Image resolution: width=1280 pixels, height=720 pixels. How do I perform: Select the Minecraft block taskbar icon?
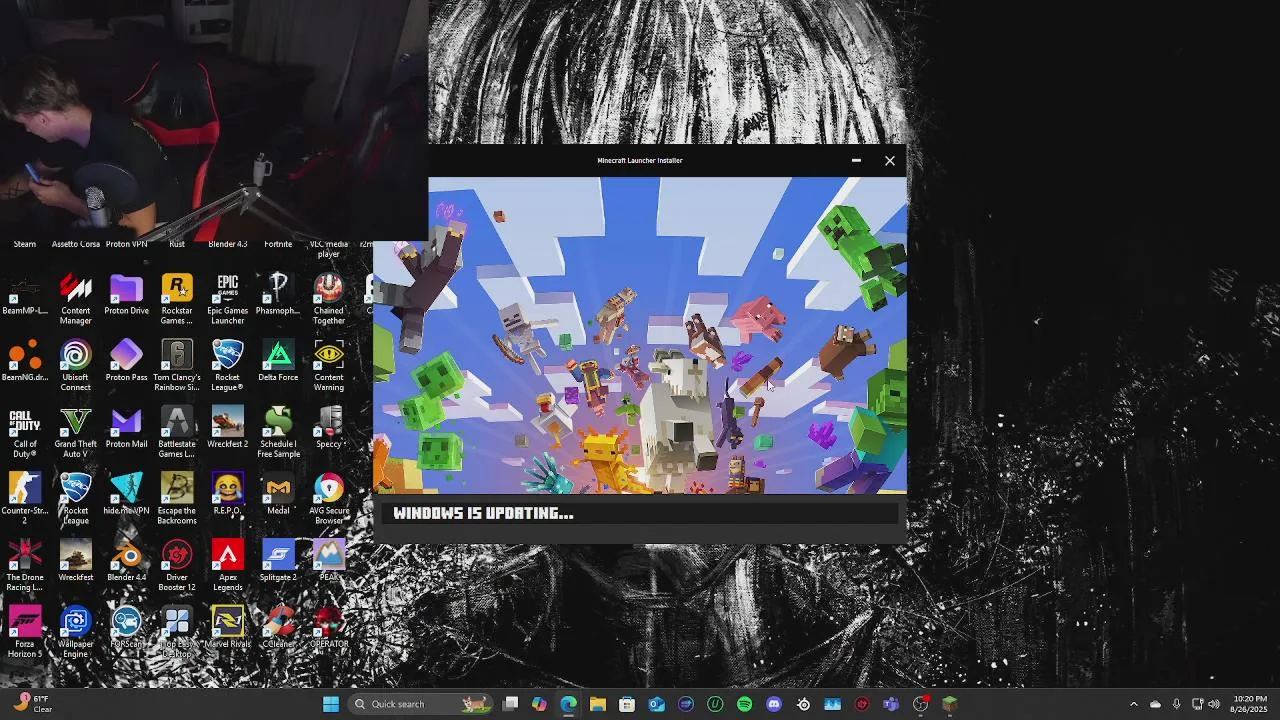pyautogui.click(x=950, y=704)
